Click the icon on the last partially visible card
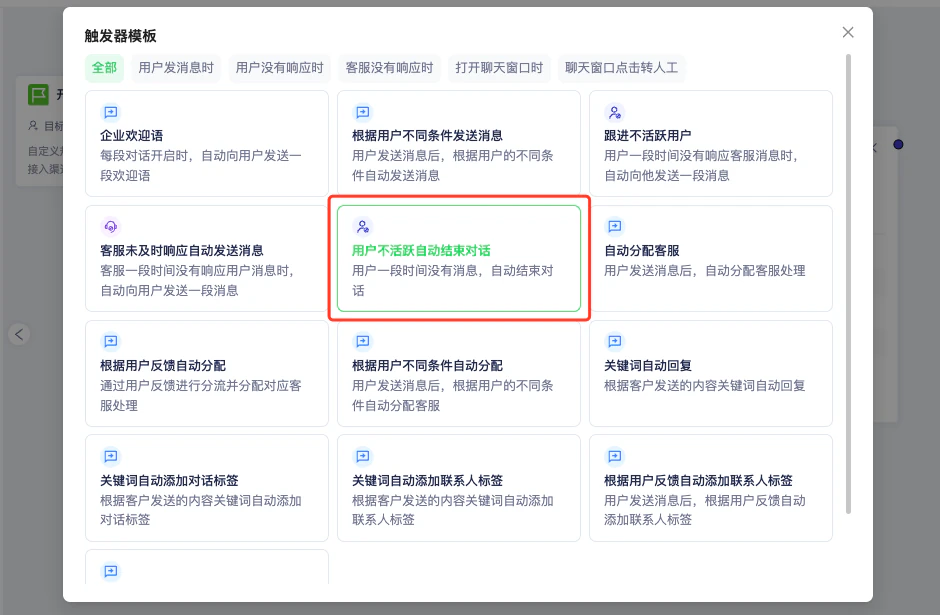This screenshot has width=940, height=615. (111, 571)
